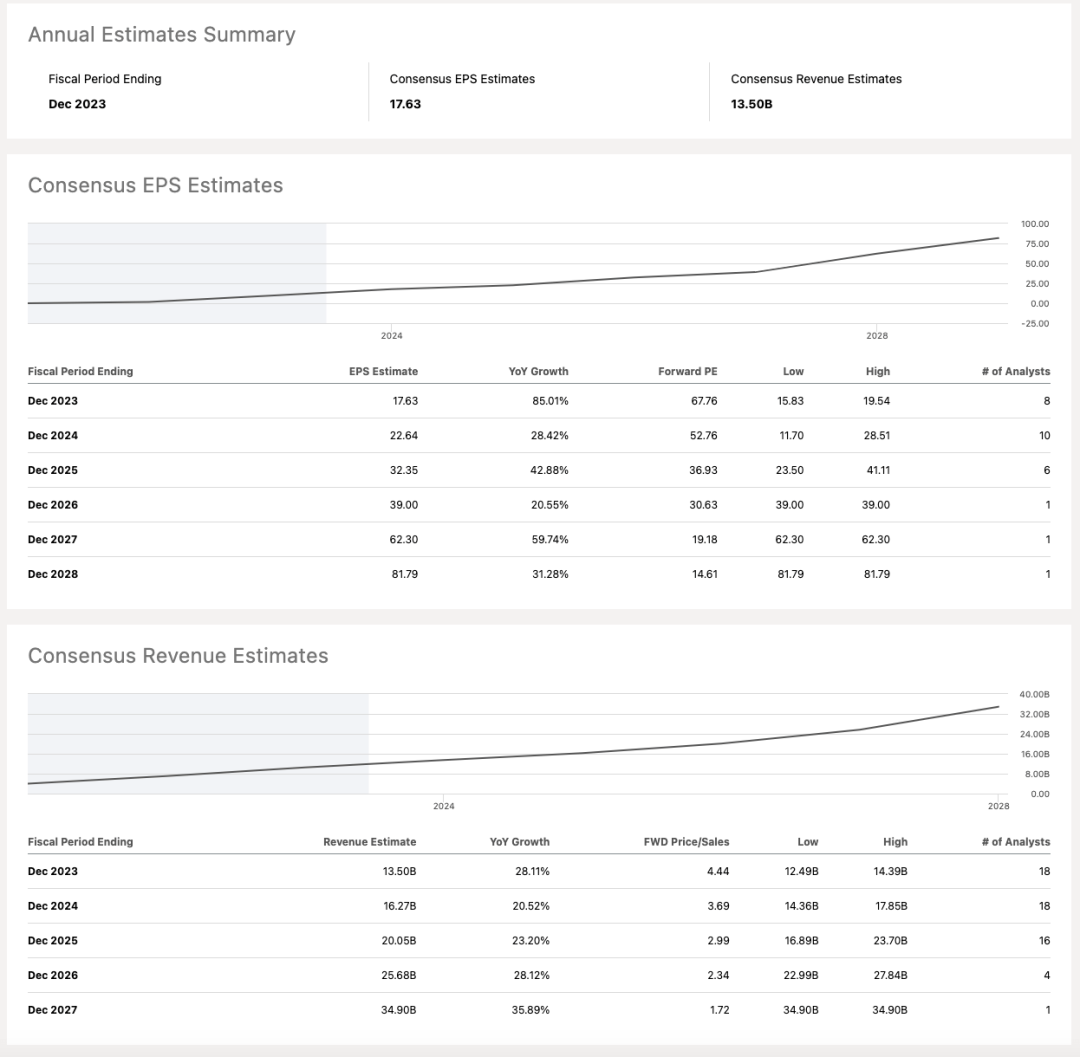Click the Revenue Estimate column header

[369, 842]
